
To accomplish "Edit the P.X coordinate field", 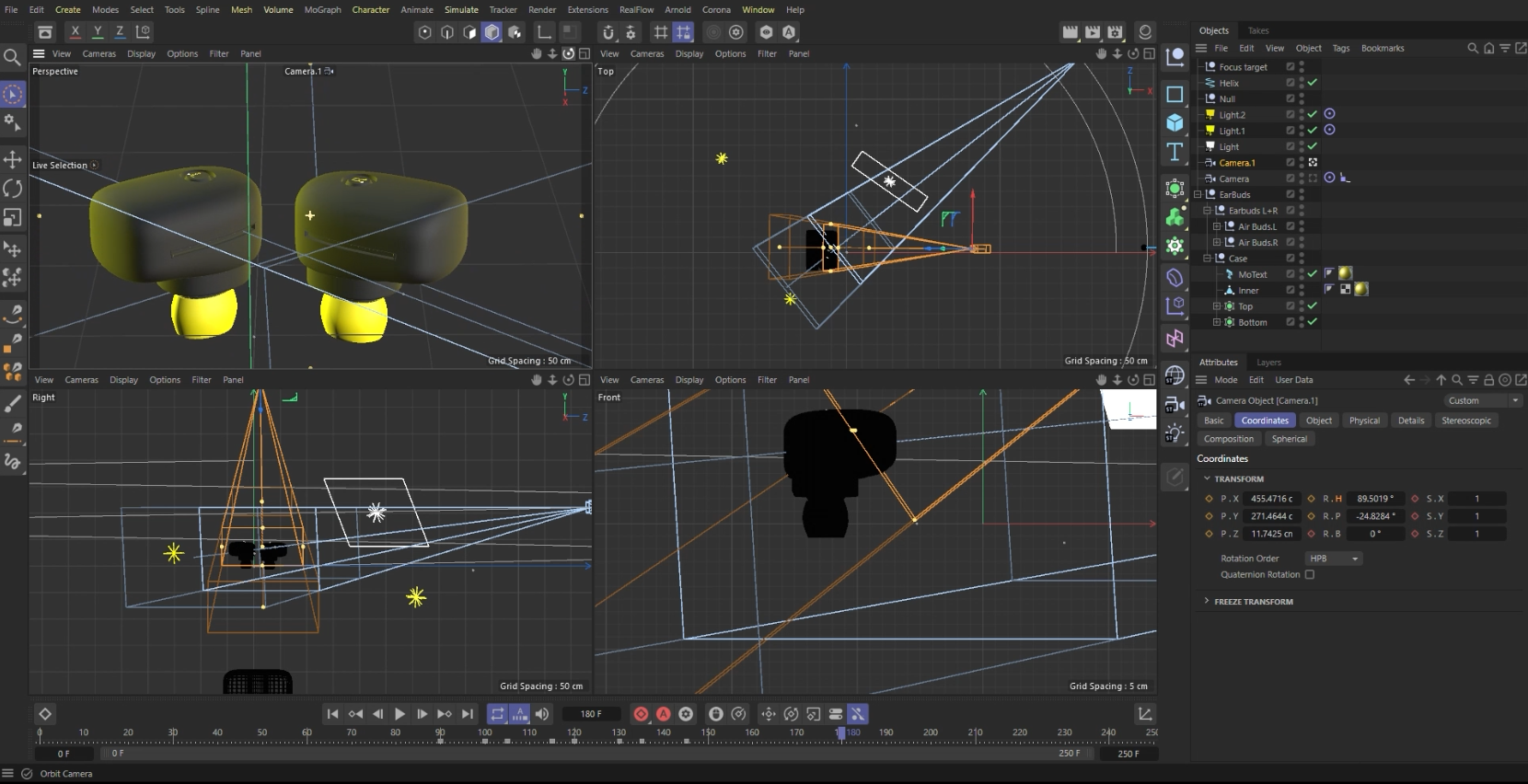I will 1271,499.
